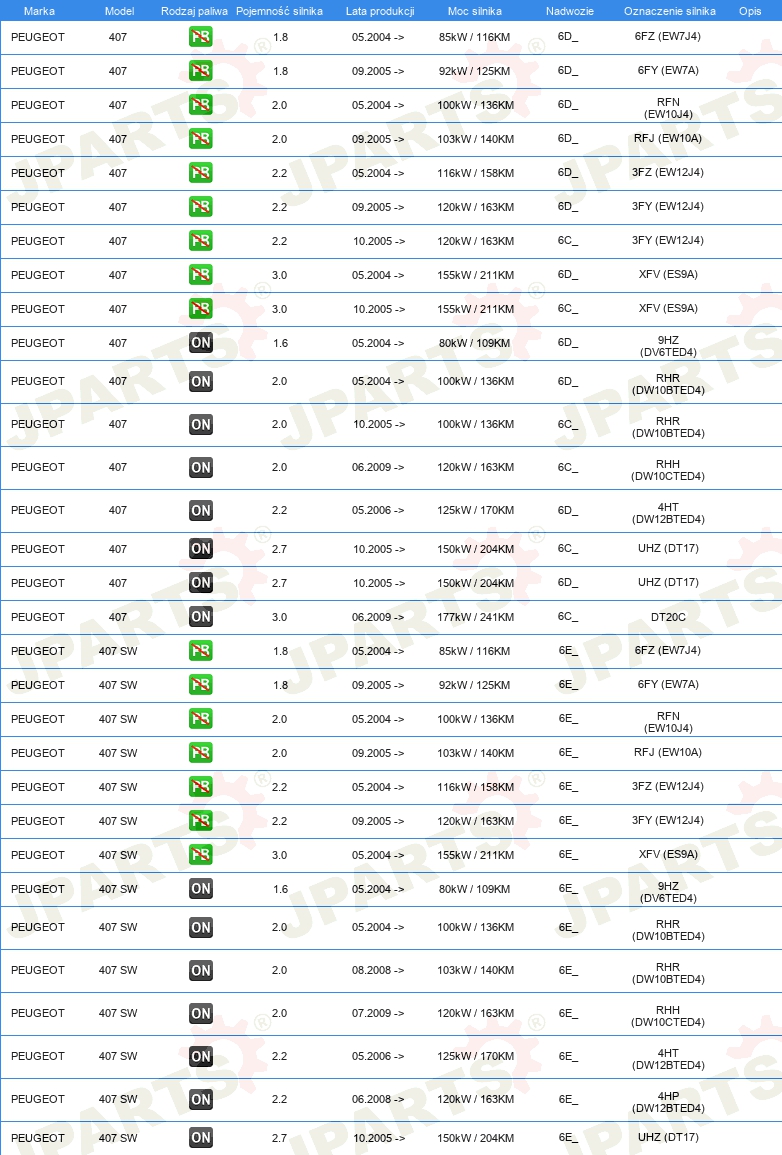Click the PB fuel icon in 407 6D_ 85kW row
Image resolution: width=782 pixels, height=1155 pixels.
[200, 37]
